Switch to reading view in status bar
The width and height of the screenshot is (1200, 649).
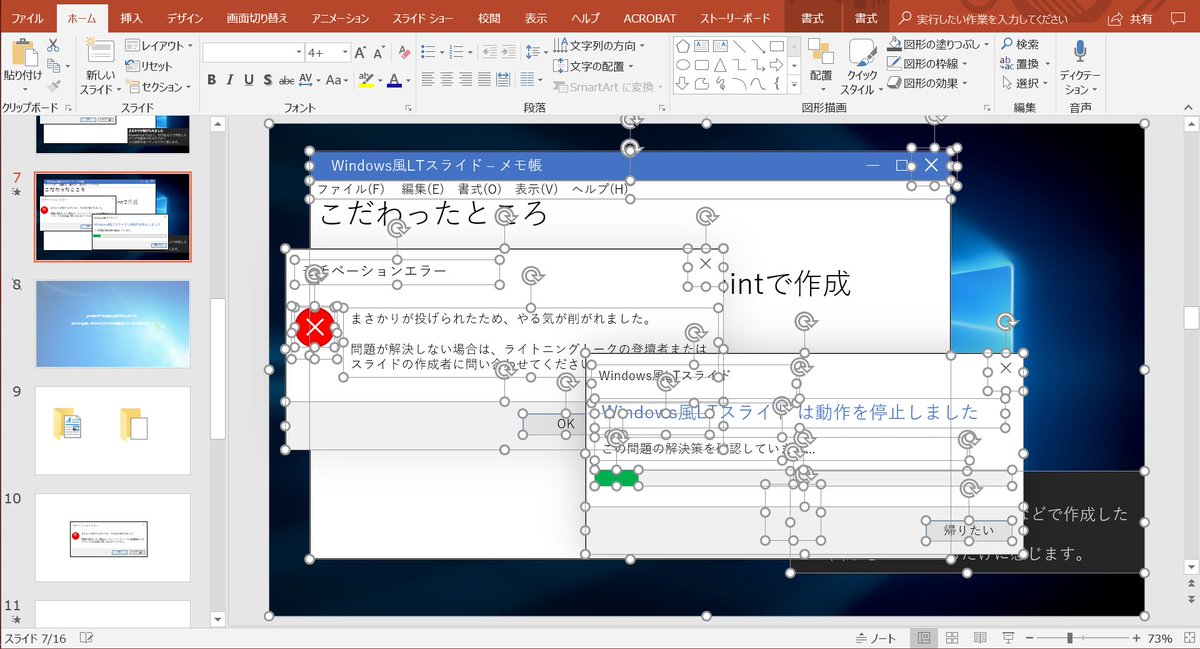pos(980,638)
